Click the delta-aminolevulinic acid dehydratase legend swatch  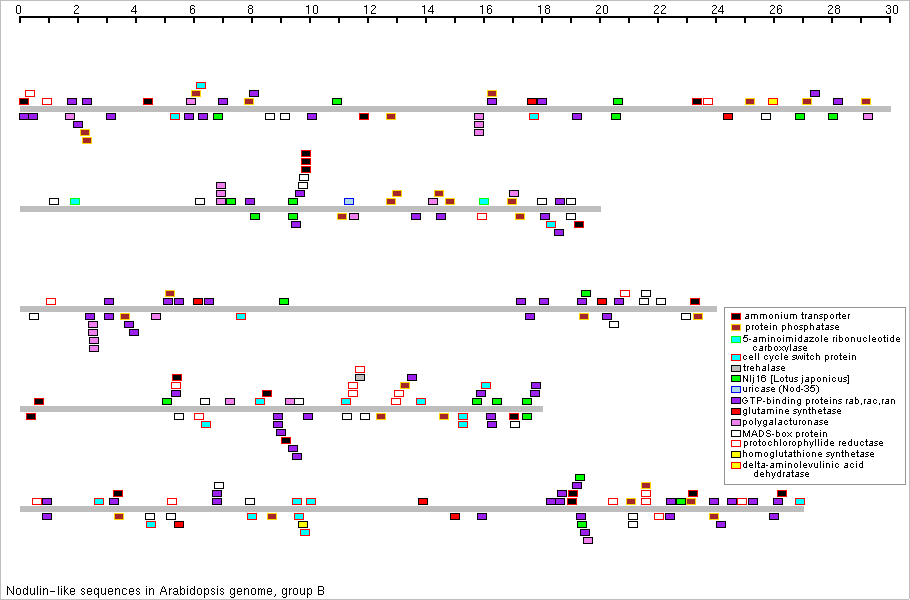pyautogui.click(x=736, y=465)
